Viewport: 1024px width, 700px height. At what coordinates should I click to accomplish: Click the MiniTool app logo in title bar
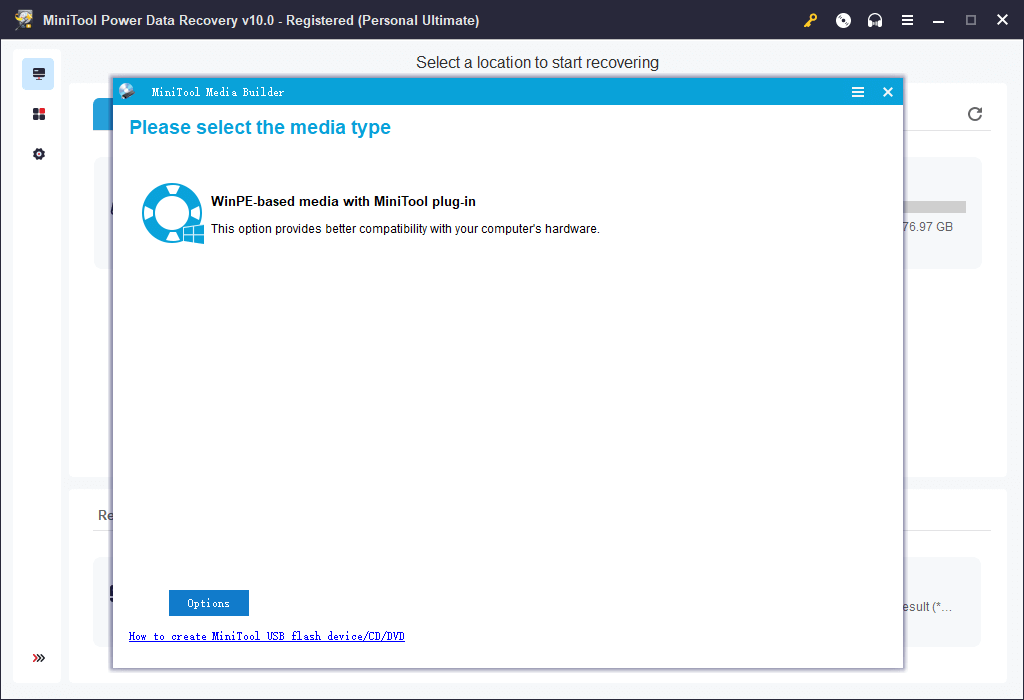pyautogui.click(x=24, y=20)
